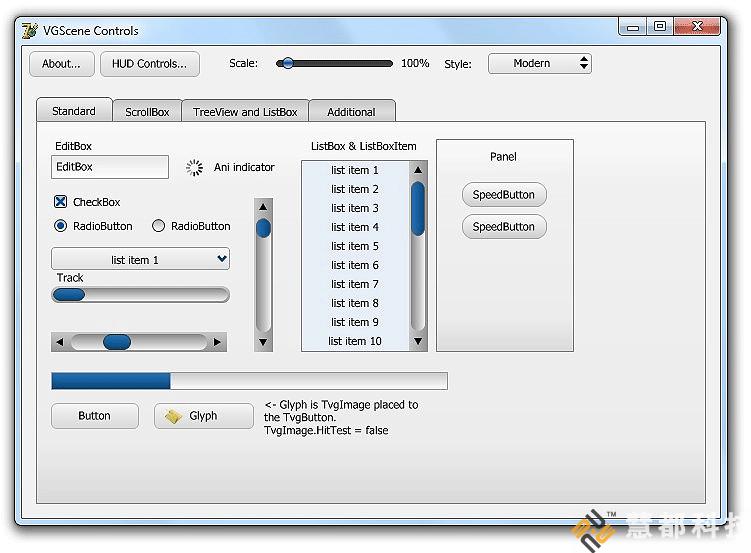Click the up arrow of the ListBox scrollbar

pyautogui.click(x=418, y=170)
